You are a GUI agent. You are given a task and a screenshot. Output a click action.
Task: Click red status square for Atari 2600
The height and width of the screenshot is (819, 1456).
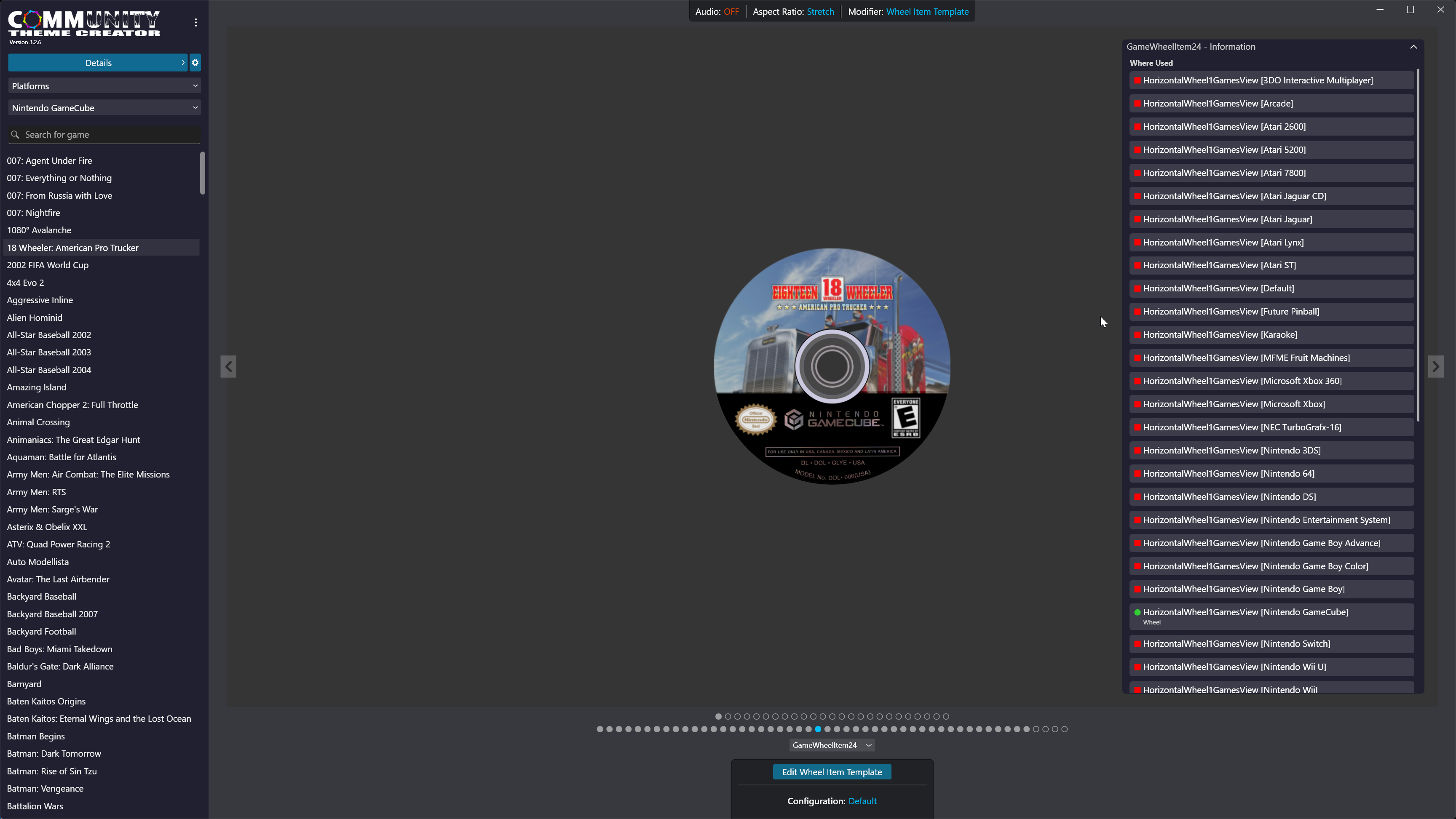click(1137, 126)
